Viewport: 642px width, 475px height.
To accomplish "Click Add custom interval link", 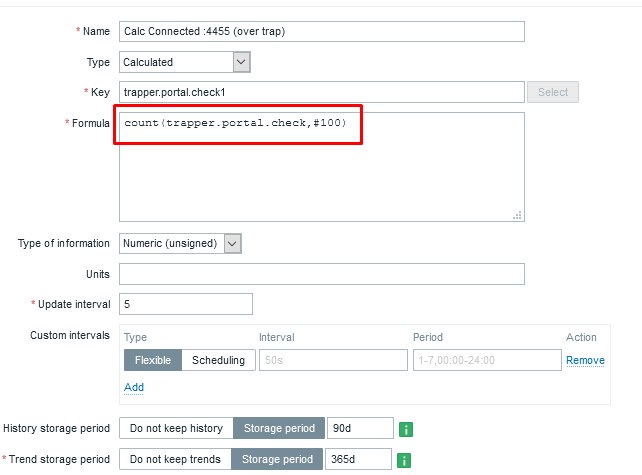I will [134, 387].
